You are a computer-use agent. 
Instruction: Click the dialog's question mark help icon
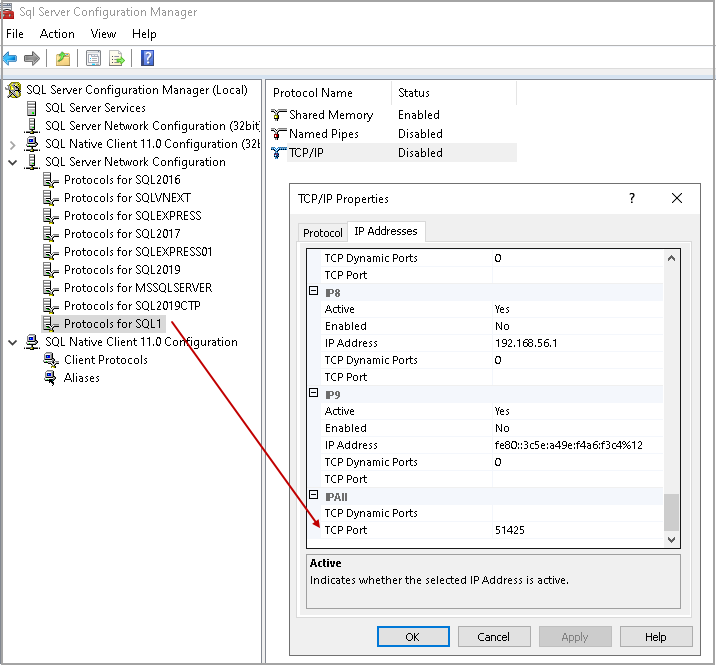coord(632,198)
